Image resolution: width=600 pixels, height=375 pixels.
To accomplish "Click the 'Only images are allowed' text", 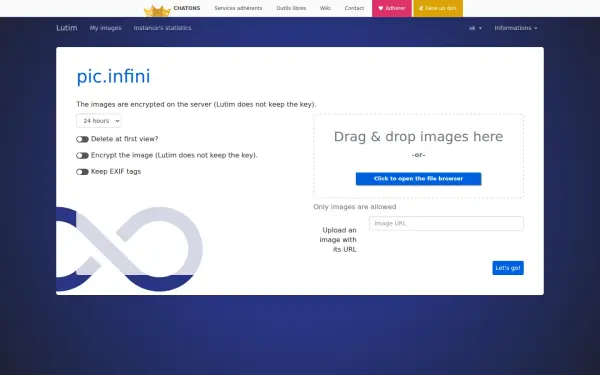I will click(x=355, y=207).
